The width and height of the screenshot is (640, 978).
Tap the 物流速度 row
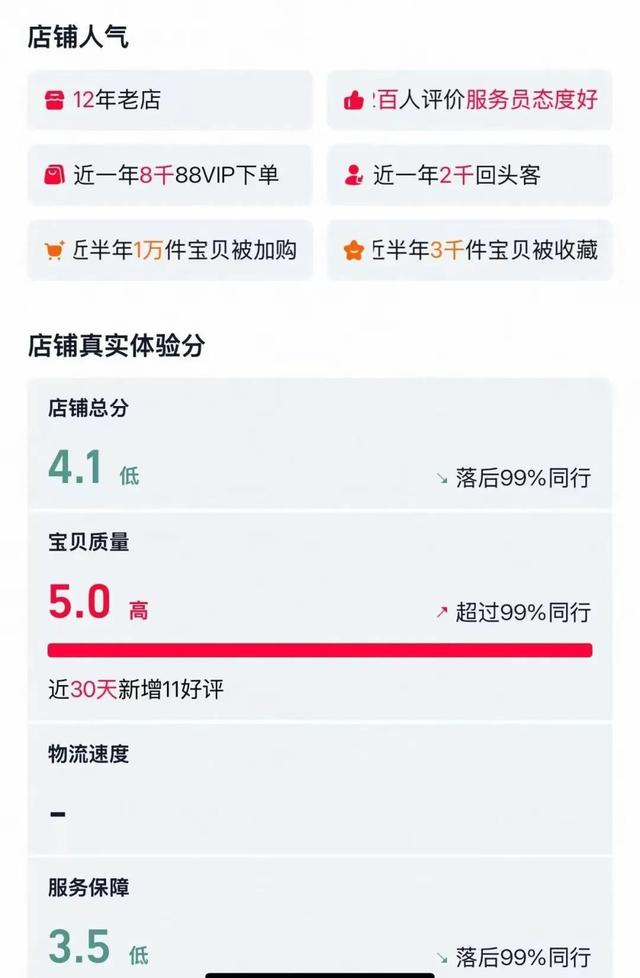(320, 785)
